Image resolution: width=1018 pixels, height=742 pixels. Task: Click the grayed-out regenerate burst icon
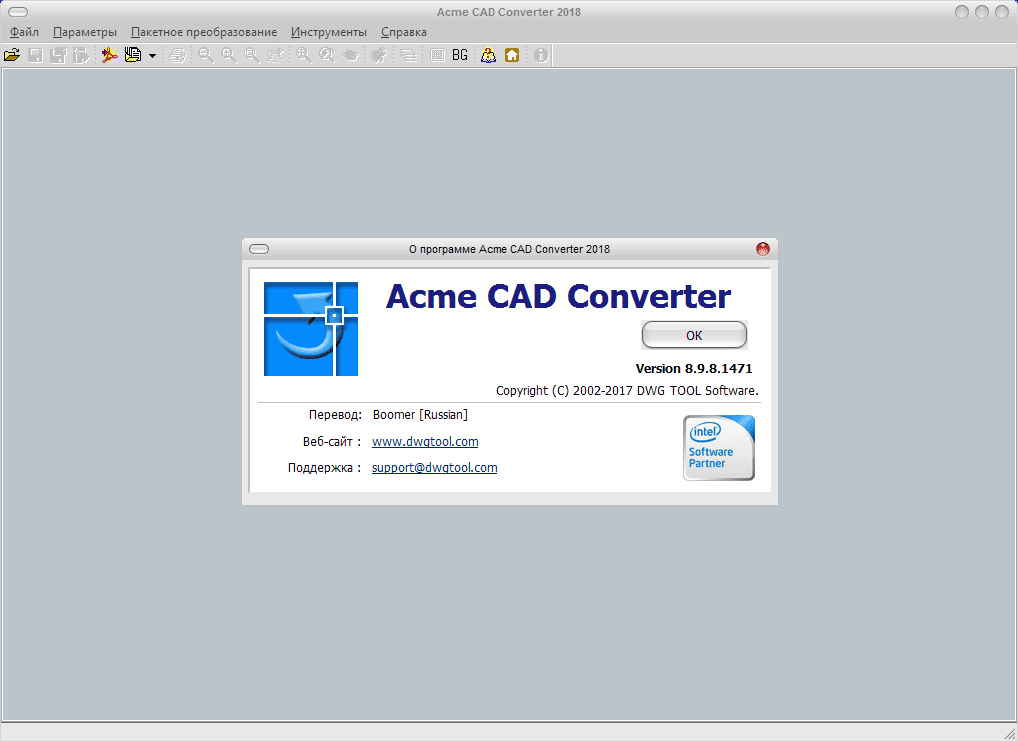tap(379, 55)
